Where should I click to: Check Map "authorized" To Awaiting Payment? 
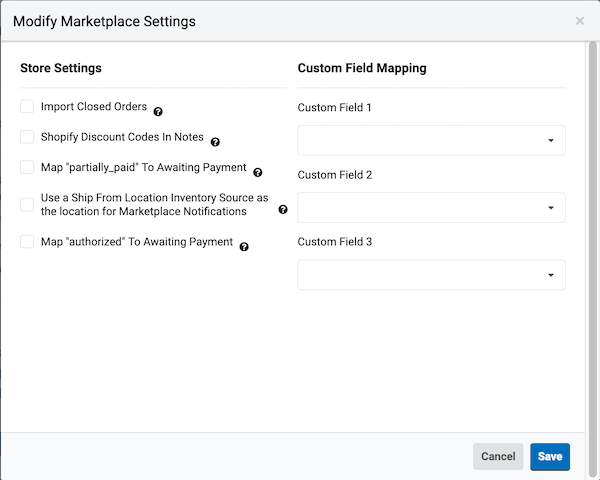[27, 242]
